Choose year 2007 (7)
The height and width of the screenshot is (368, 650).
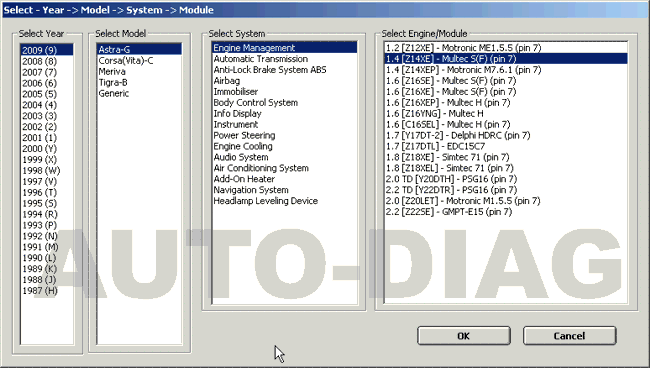[47, 72]
